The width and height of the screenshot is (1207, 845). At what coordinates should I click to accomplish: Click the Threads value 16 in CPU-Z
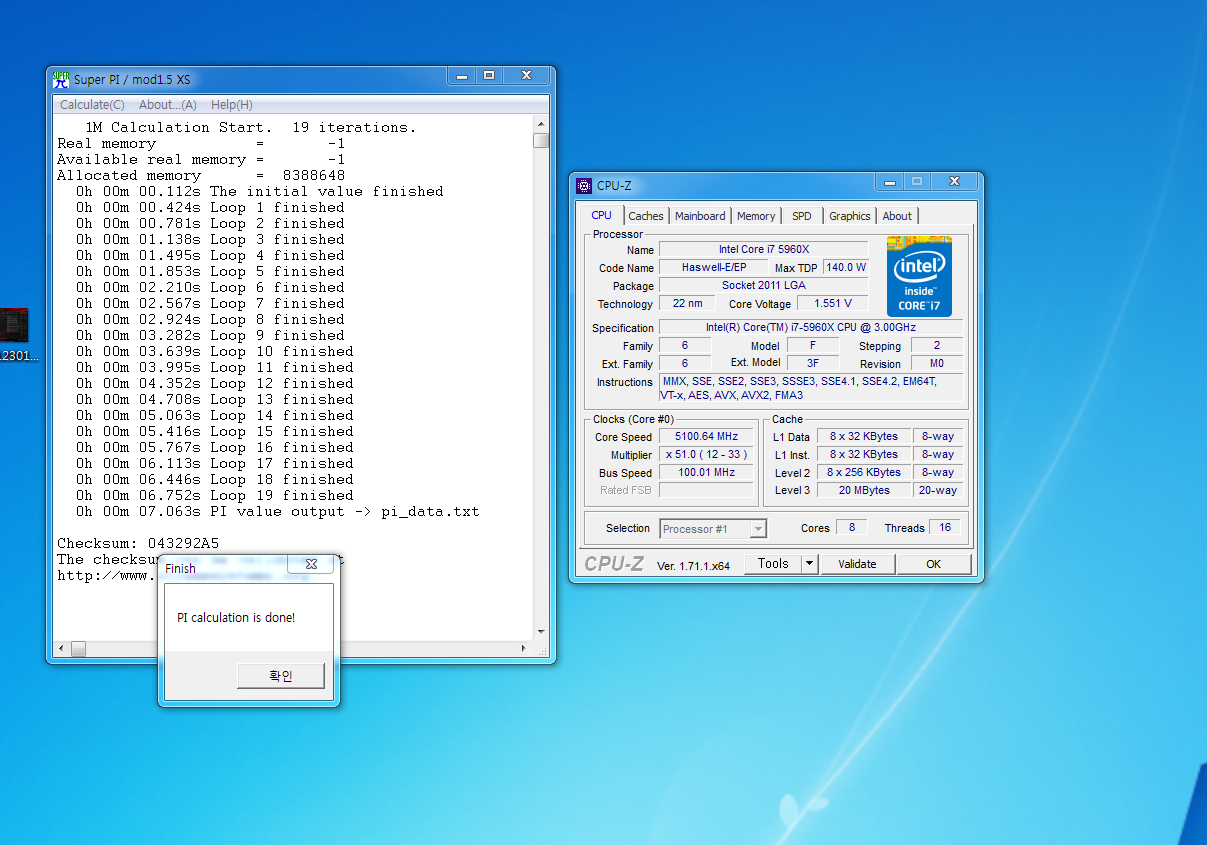tap(945, 528)
